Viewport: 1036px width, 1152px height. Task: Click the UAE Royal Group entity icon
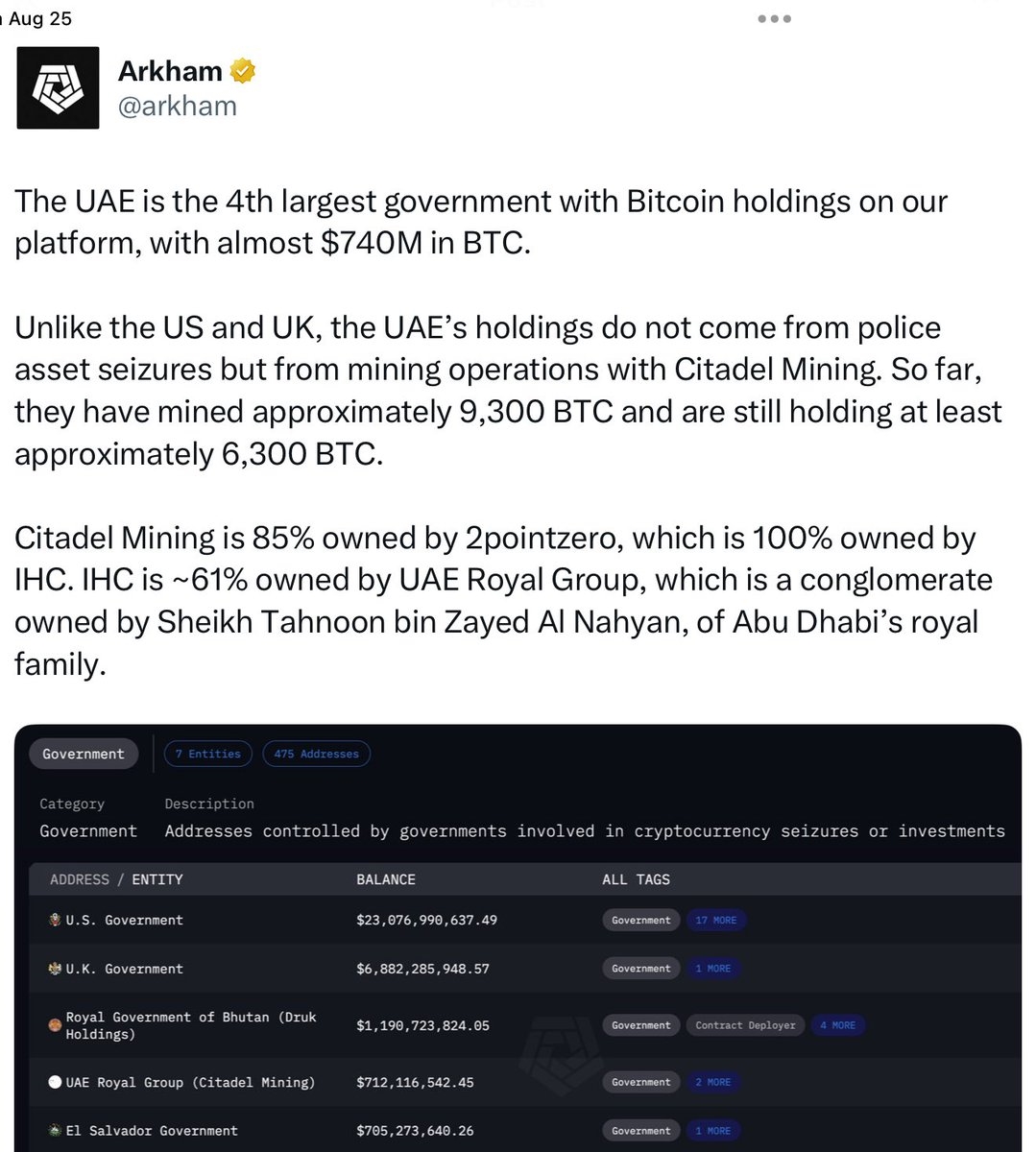56,1082
